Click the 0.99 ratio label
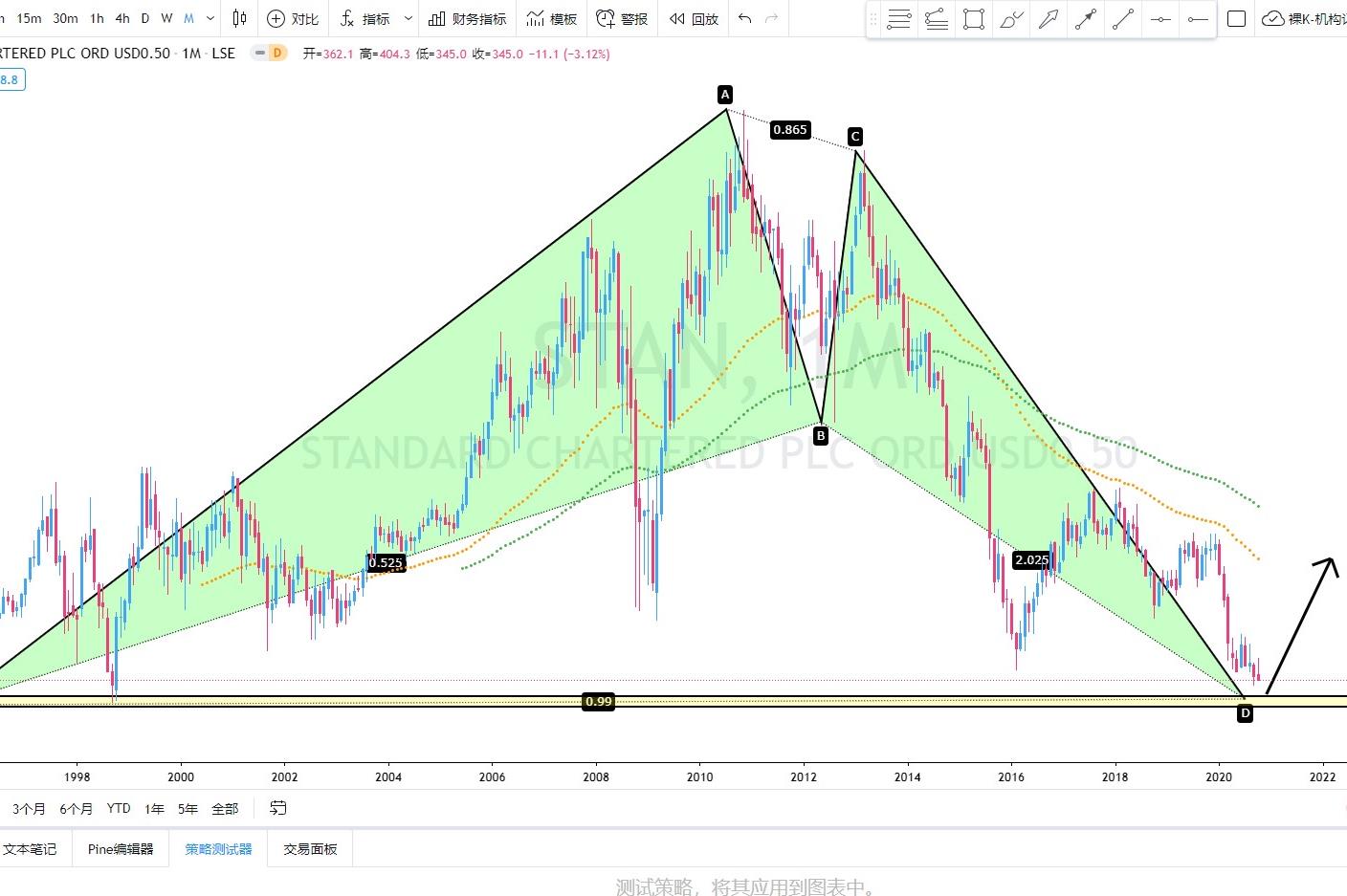Image resolution: width=1347 pixels, height=896 pixels. (598, 702)
